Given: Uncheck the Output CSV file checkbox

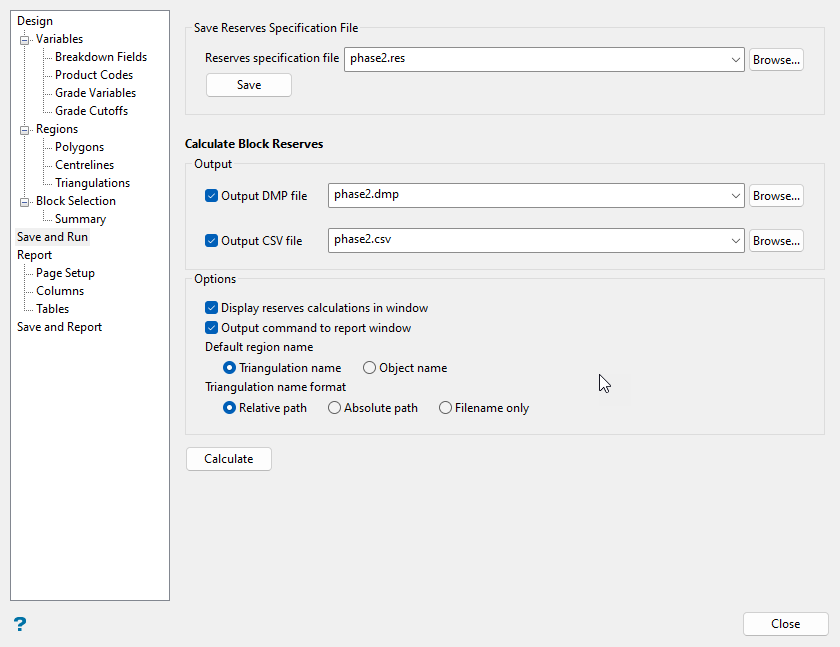Looking at the screenshot, I should tap(211, 240).
